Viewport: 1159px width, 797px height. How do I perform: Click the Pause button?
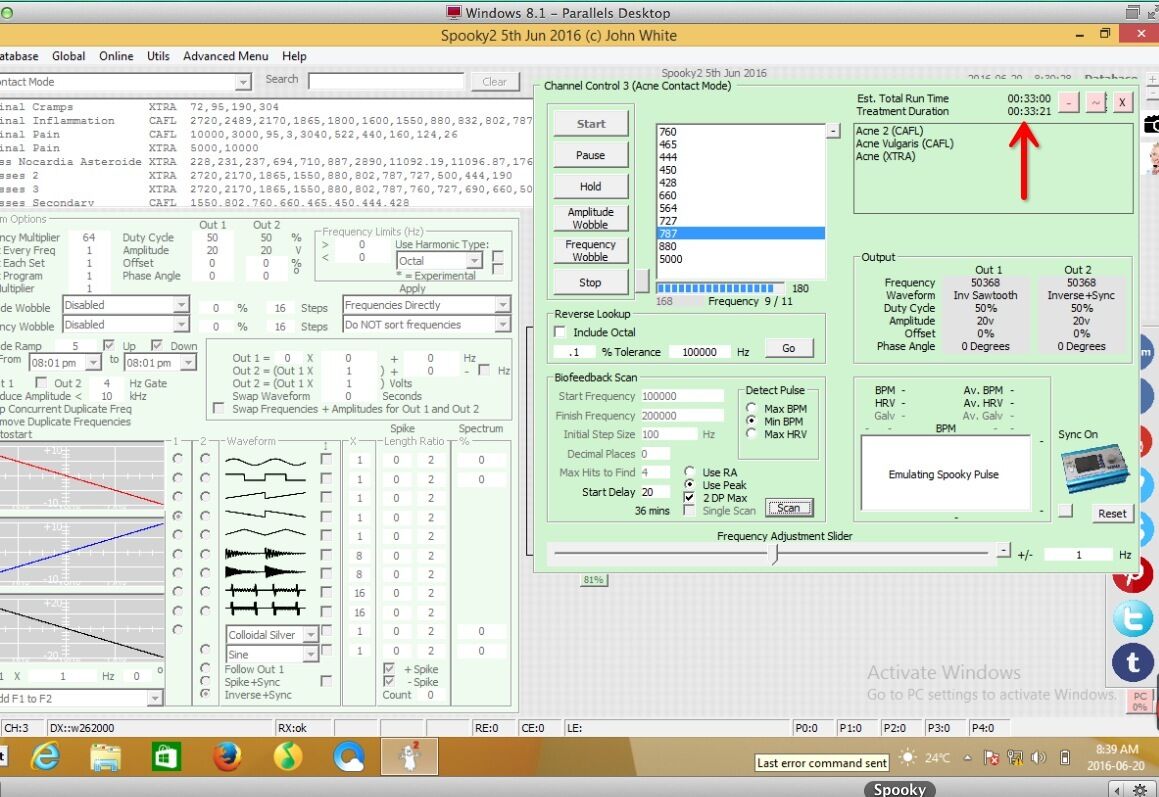[591, 155]
